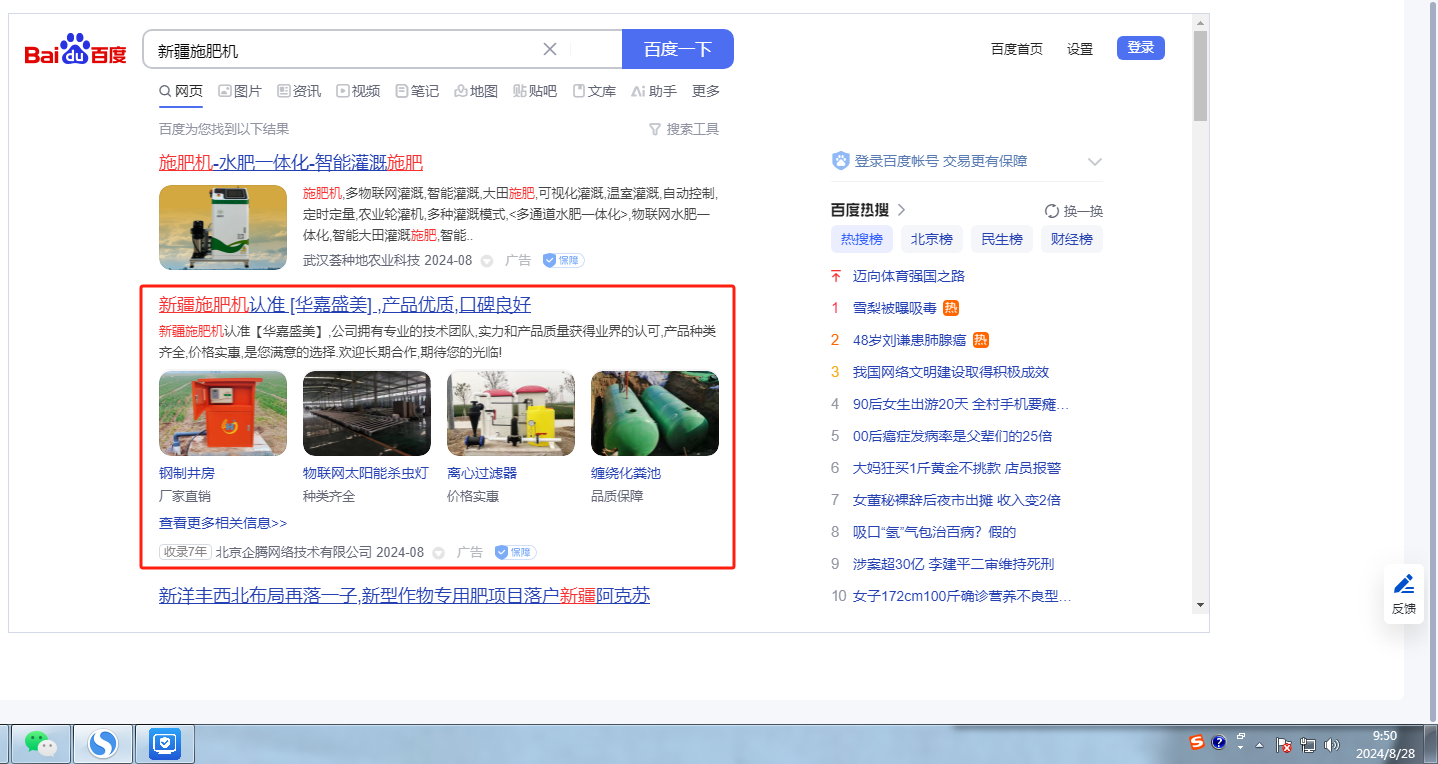This screenshot has height=764, width=1438.
Task: Select the 北京榜 hot list tab
Action: [x=931, y=239]
